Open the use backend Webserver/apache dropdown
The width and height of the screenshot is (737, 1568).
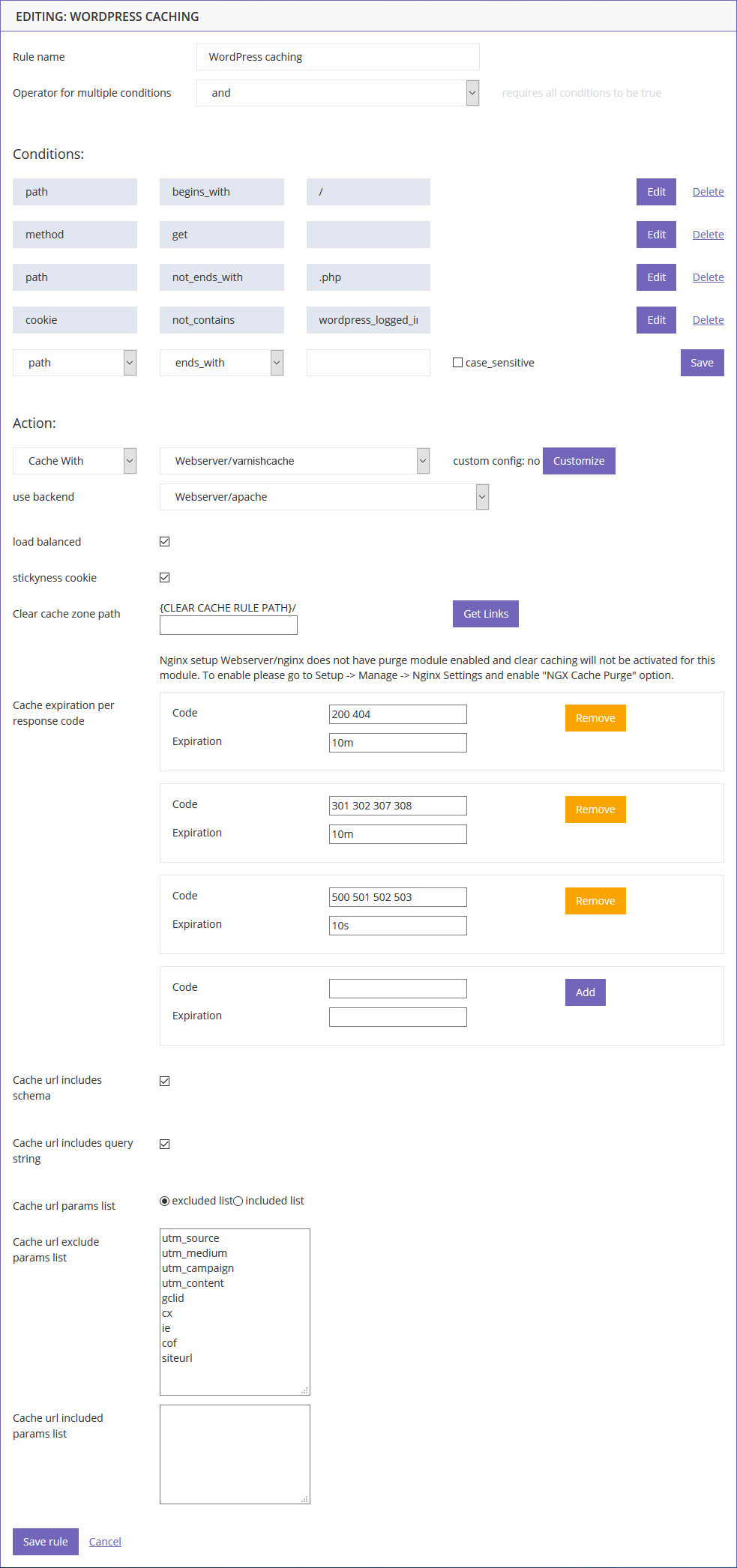pyautogui.click(x=324, y=497)
